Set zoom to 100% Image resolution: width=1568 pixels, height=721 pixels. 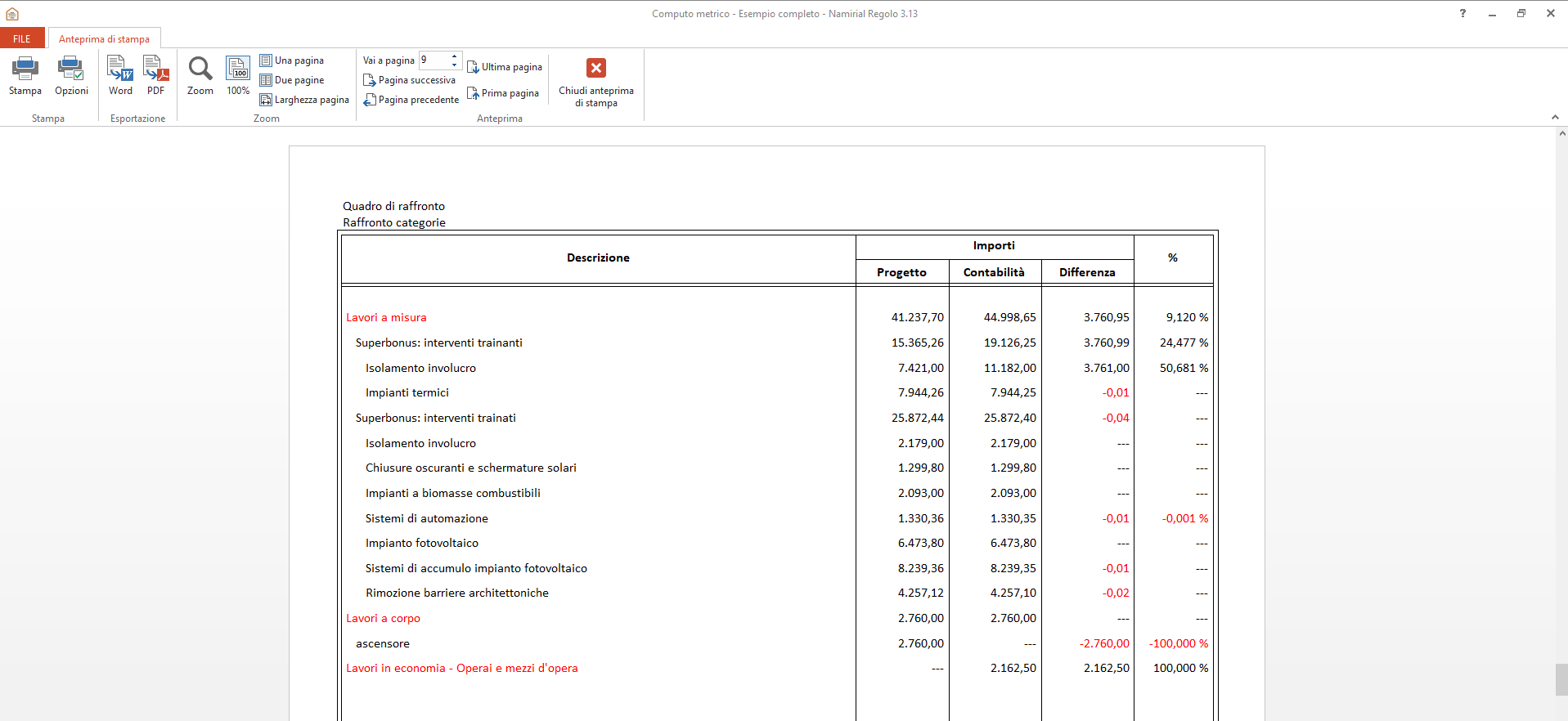[x=238, y=69]
